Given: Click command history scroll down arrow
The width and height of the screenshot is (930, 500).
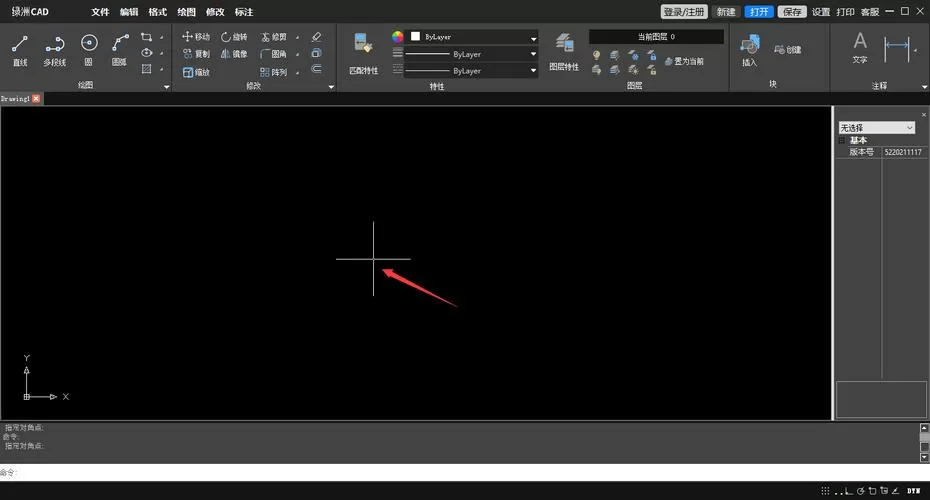Looking at the screenshot, I should [x=924, y=458].
